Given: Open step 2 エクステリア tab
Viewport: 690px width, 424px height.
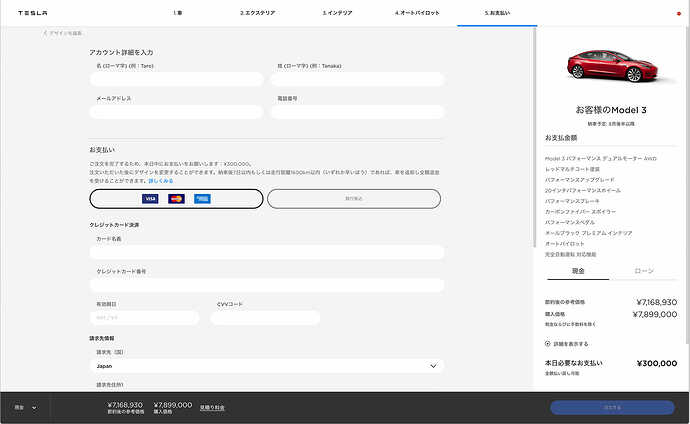Looking at the screenshot, I should pos(257,13).
